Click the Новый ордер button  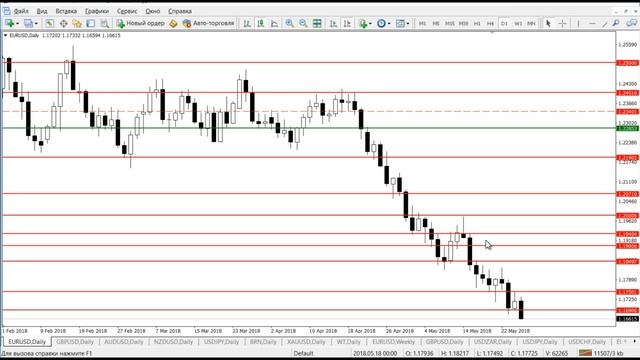140,23
